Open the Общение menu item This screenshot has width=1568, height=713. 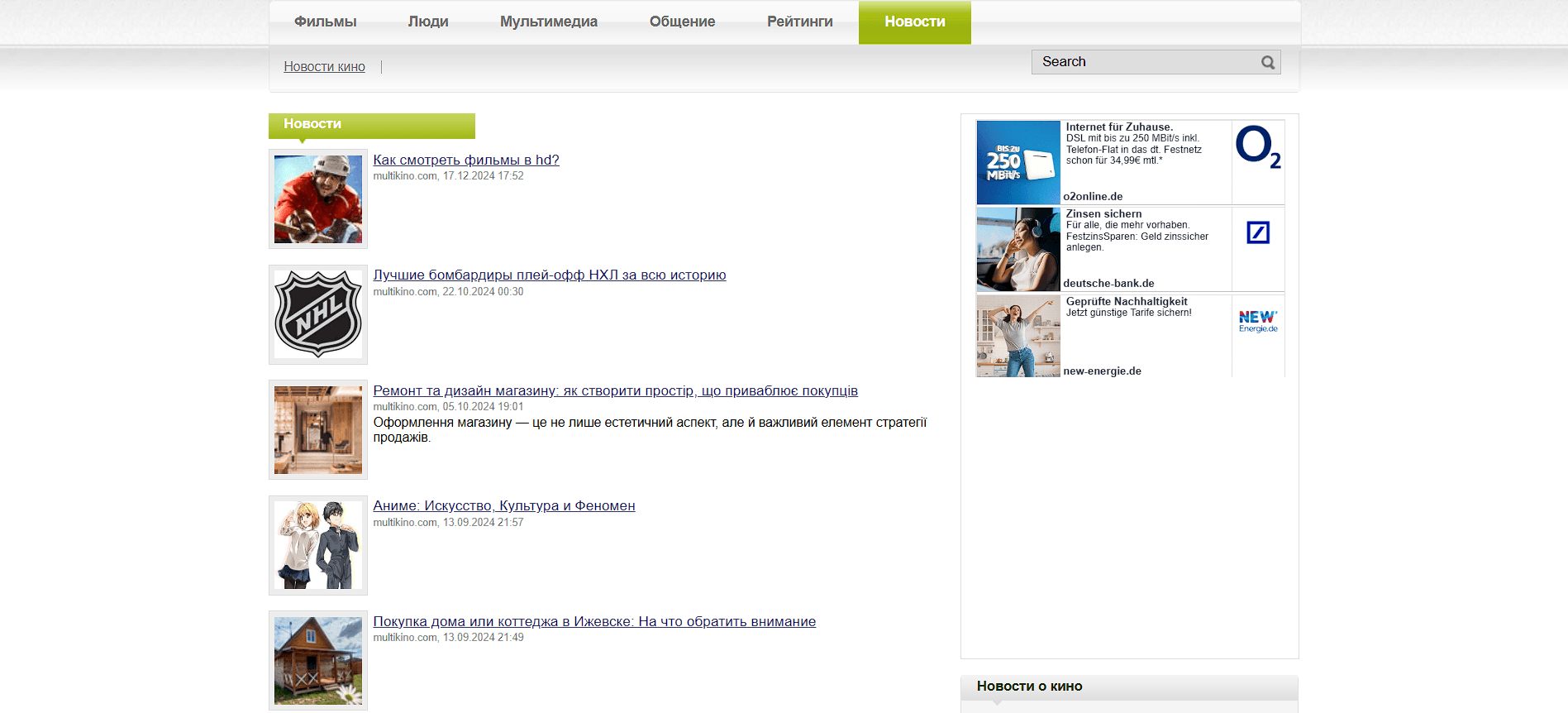coord(683,22)
